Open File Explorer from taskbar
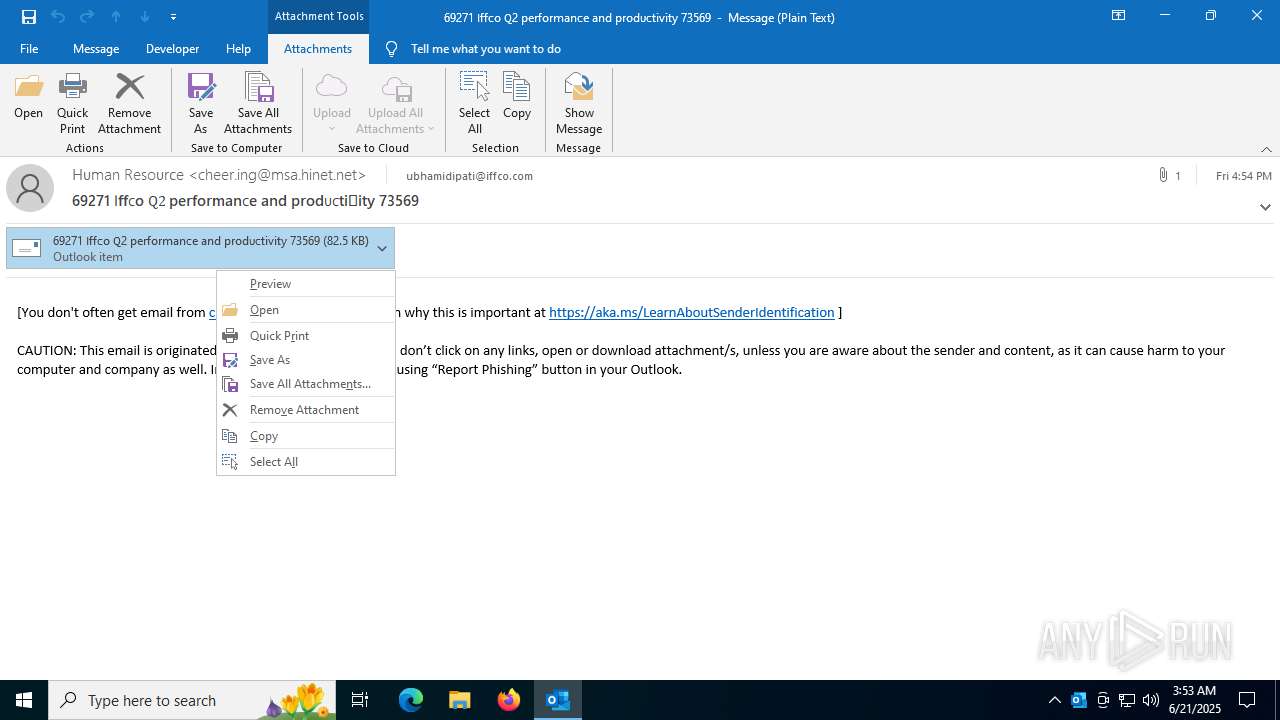Screen dimensions: 1280x720 (x=460, y=700)
